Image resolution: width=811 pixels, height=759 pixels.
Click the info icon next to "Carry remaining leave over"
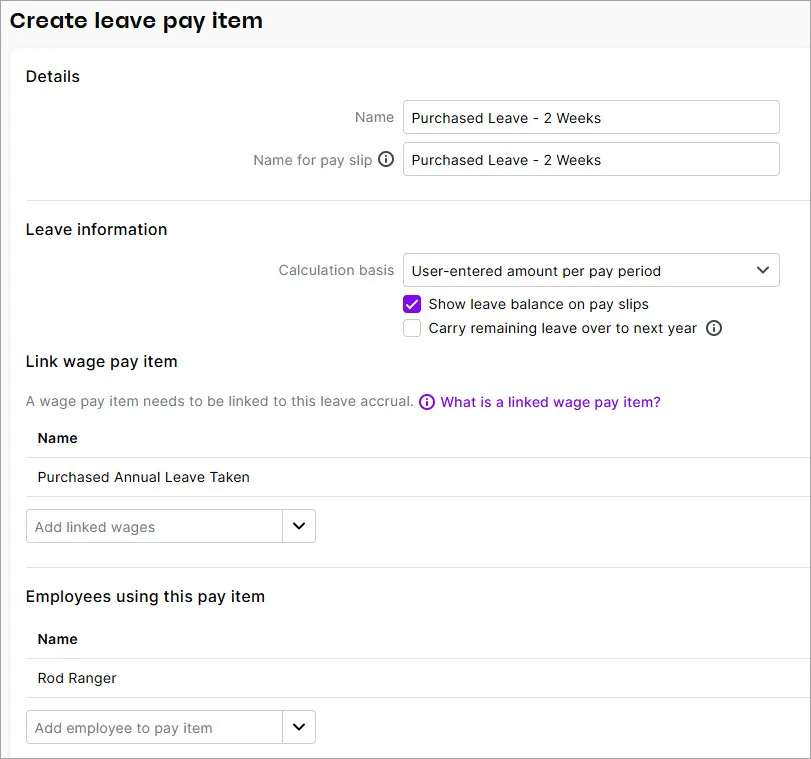tap(714, 328)
